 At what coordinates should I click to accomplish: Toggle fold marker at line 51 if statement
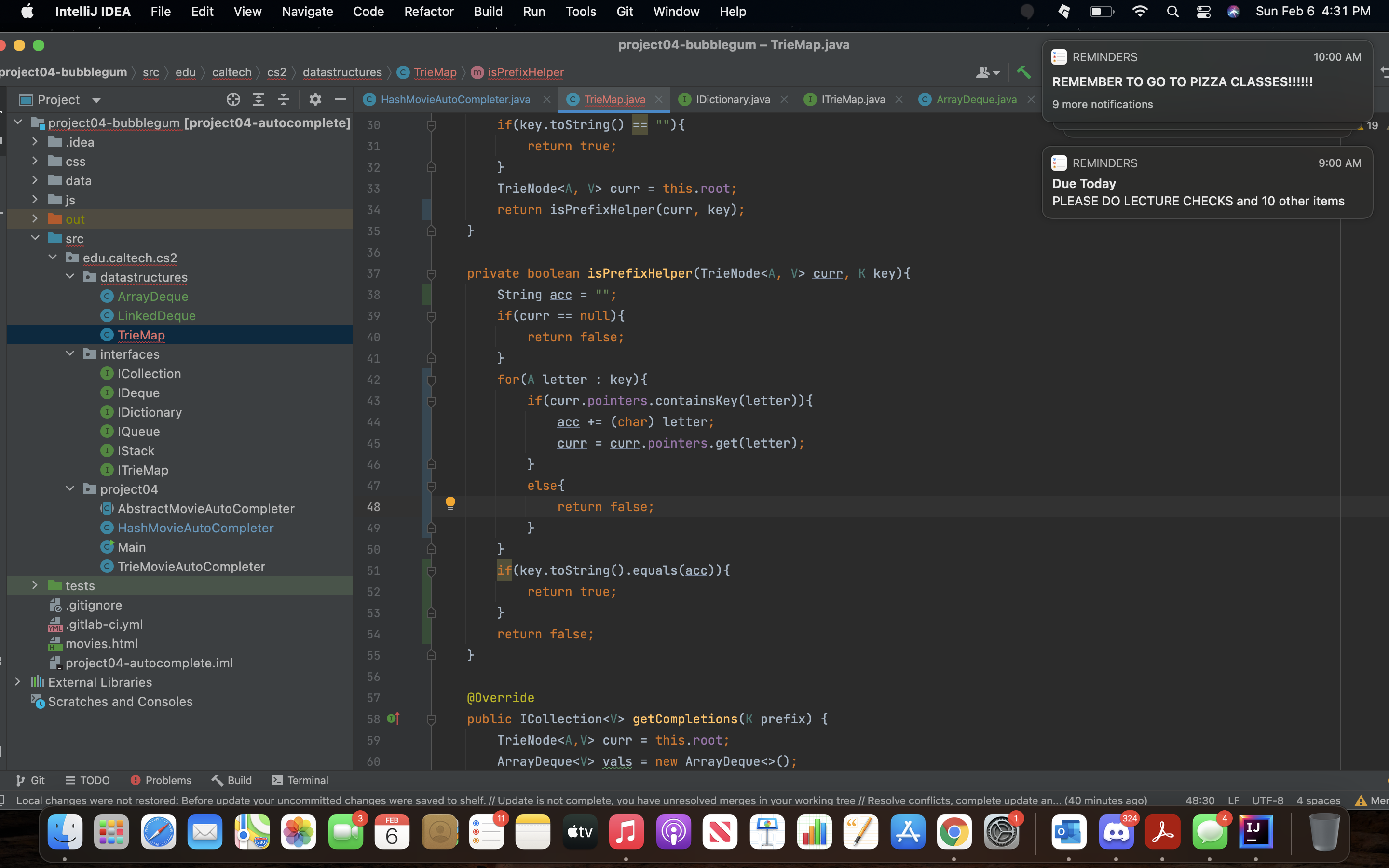pos(431,570)
